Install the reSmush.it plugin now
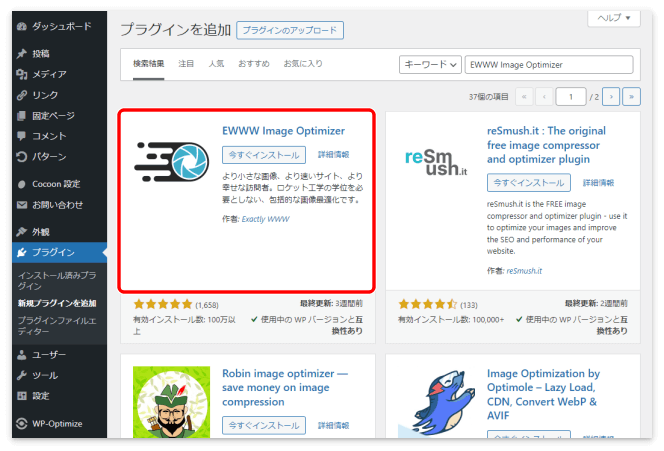664x451 pixels. pyautogui.click(x=528, y=183)
